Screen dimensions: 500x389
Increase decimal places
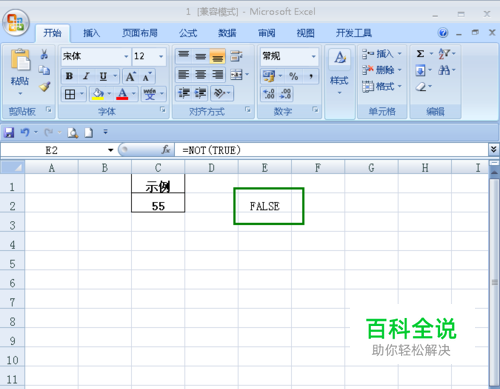[269, 94]
